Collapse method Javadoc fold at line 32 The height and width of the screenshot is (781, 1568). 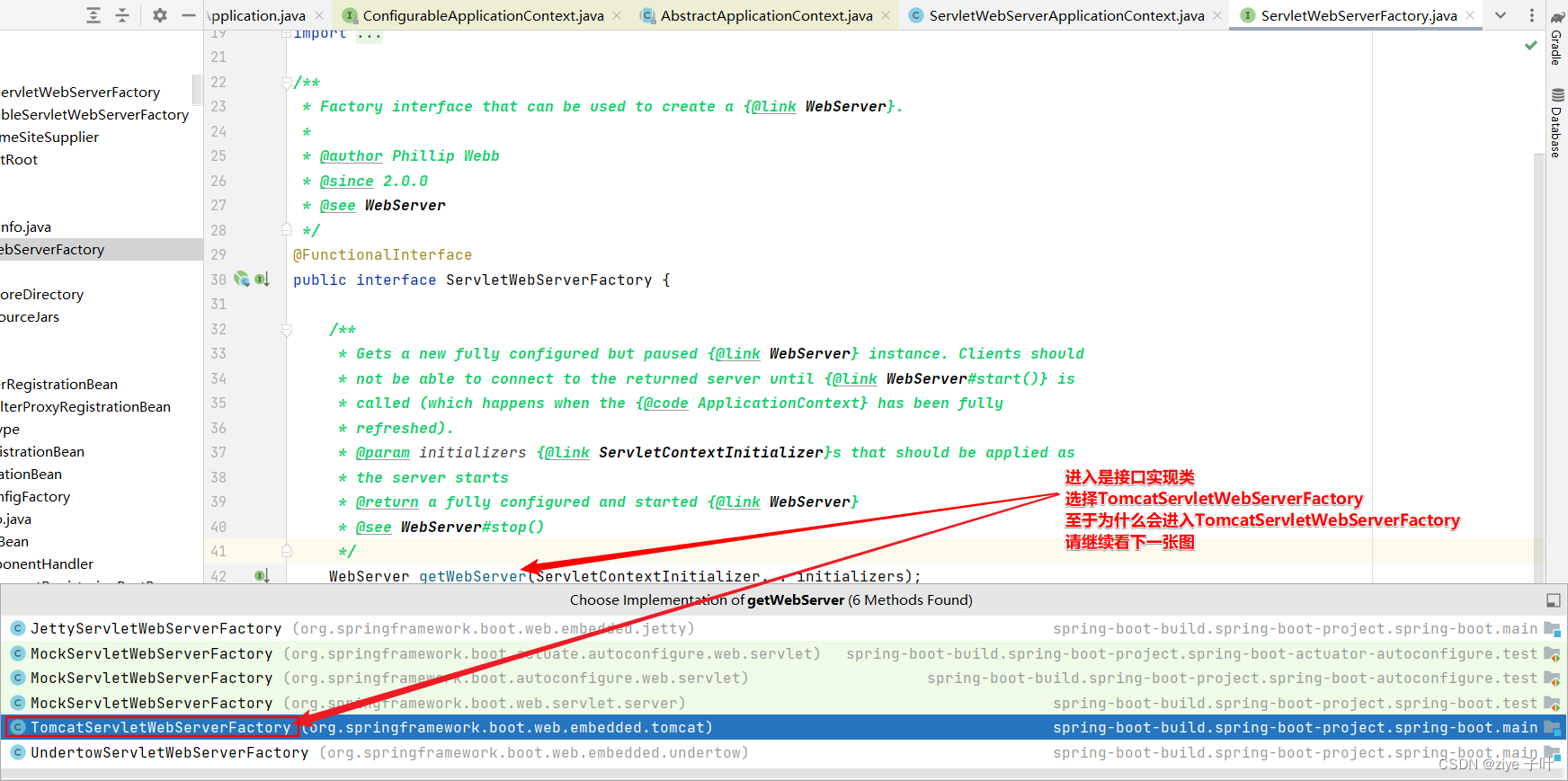pos(286,330)
